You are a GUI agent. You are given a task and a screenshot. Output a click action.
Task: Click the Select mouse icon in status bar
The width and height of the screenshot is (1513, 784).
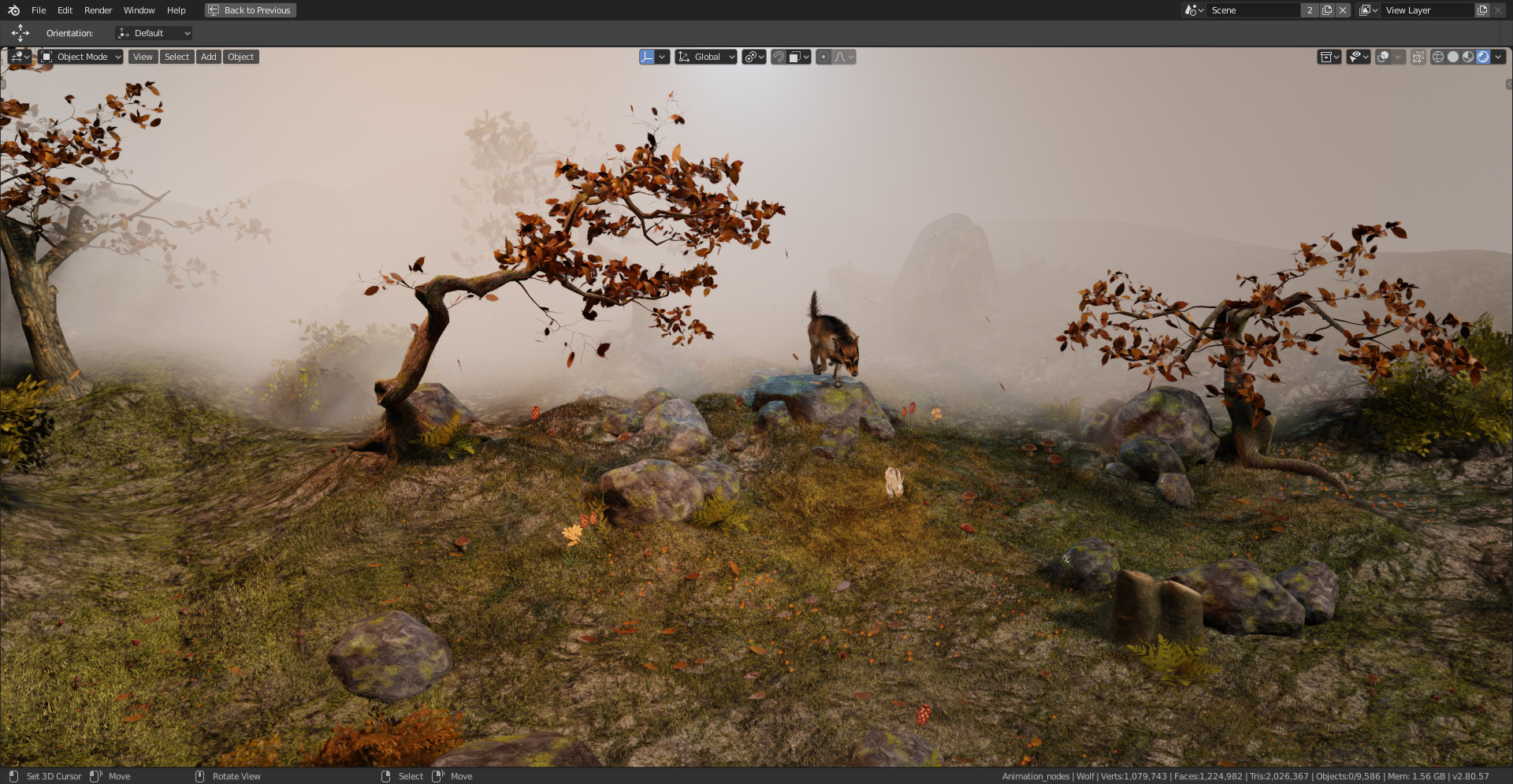(386, 776)
